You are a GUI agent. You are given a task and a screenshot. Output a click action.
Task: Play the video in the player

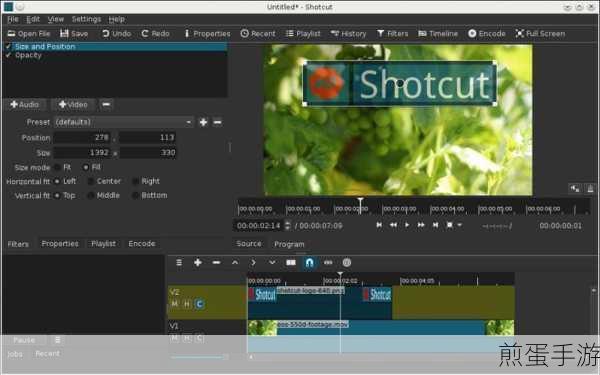407,225
